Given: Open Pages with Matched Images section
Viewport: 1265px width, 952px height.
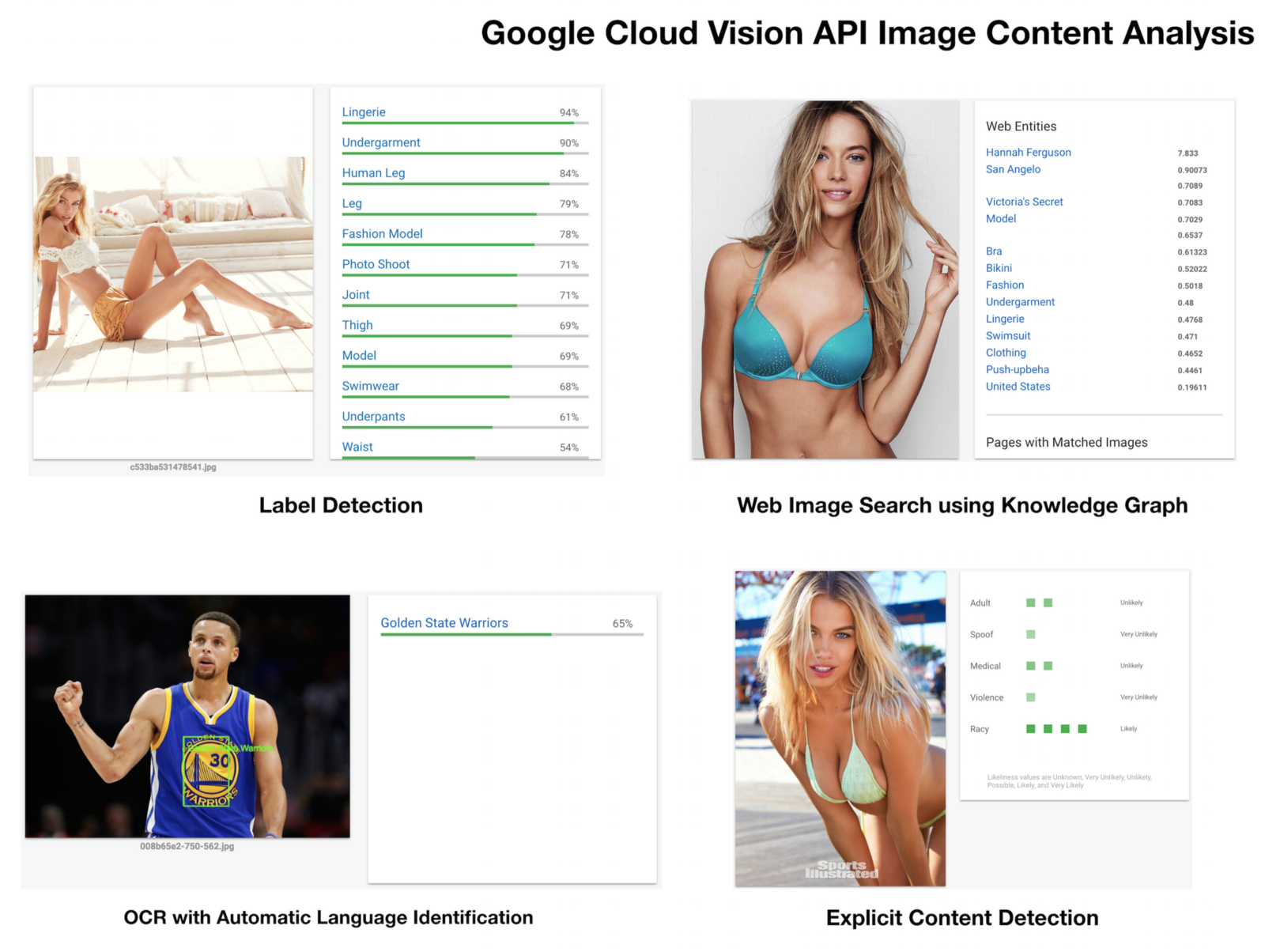Looking at the screenshot, I should click(1067, 443).
